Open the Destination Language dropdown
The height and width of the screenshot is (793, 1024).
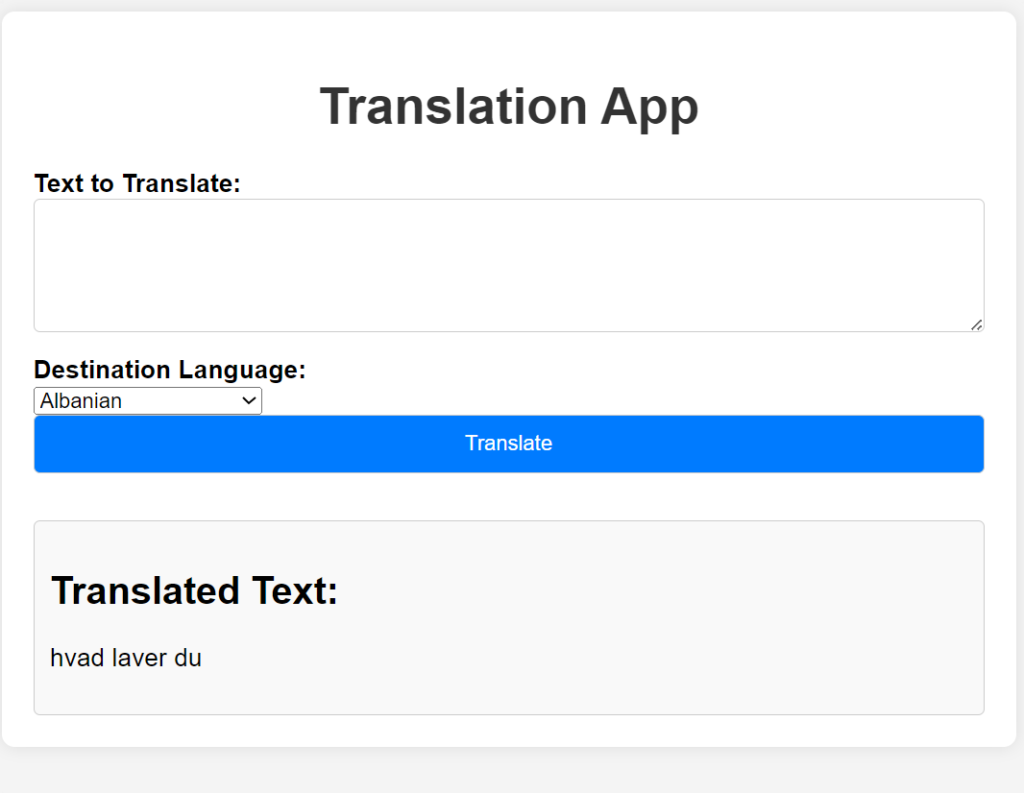(x=147, y=401)
